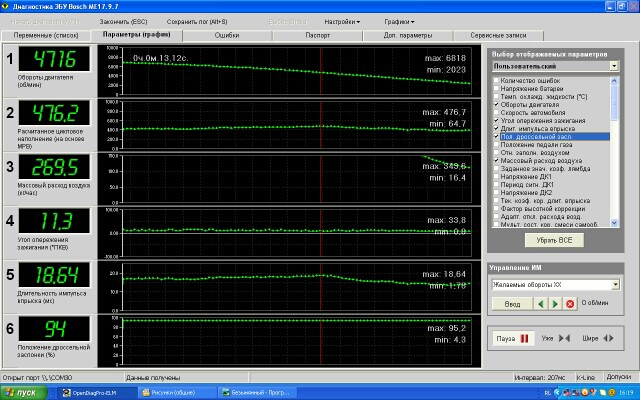
Task: Switch to Переменные (список) tab
Action: tap(46, 36)
